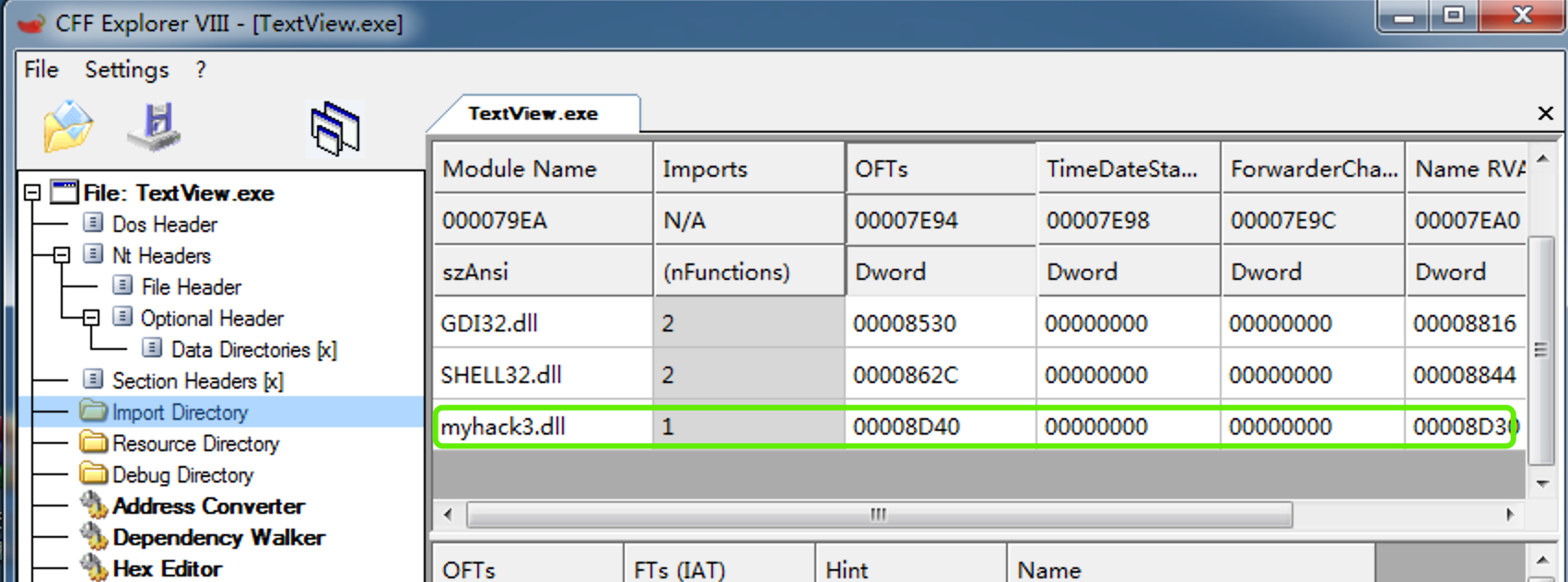
Task: Select the TextView.exe tab
Action: click(x=533, y=113)
